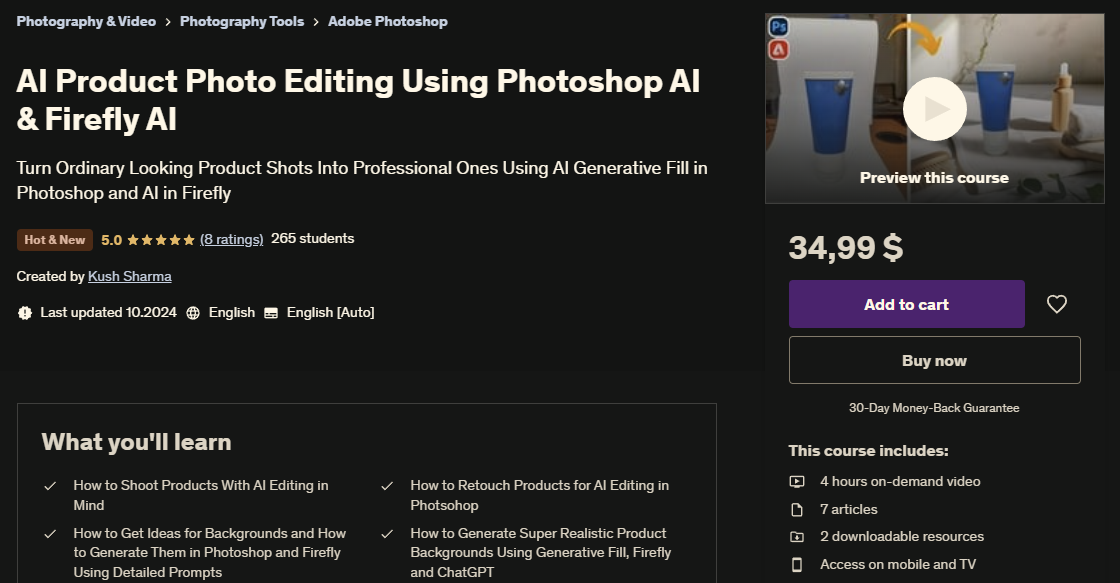Click the last updated alert icon
1120x583 pixels.
[25, 313]
